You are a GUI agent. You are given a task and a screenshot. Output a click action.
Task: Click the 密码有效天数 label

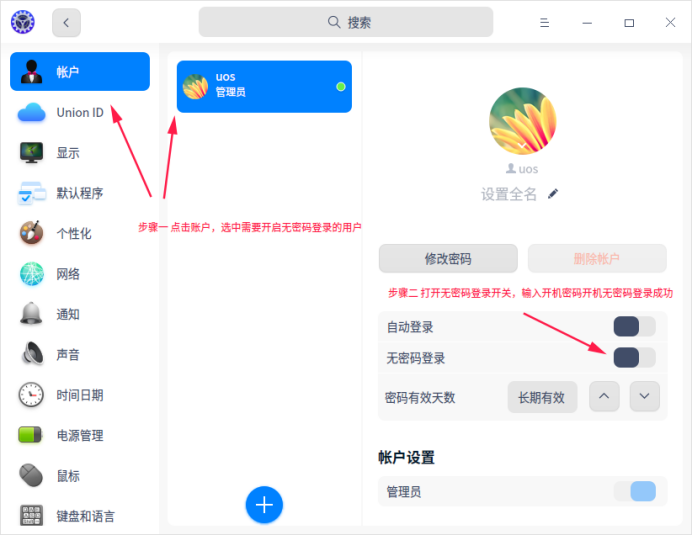[x=420, y=397]
